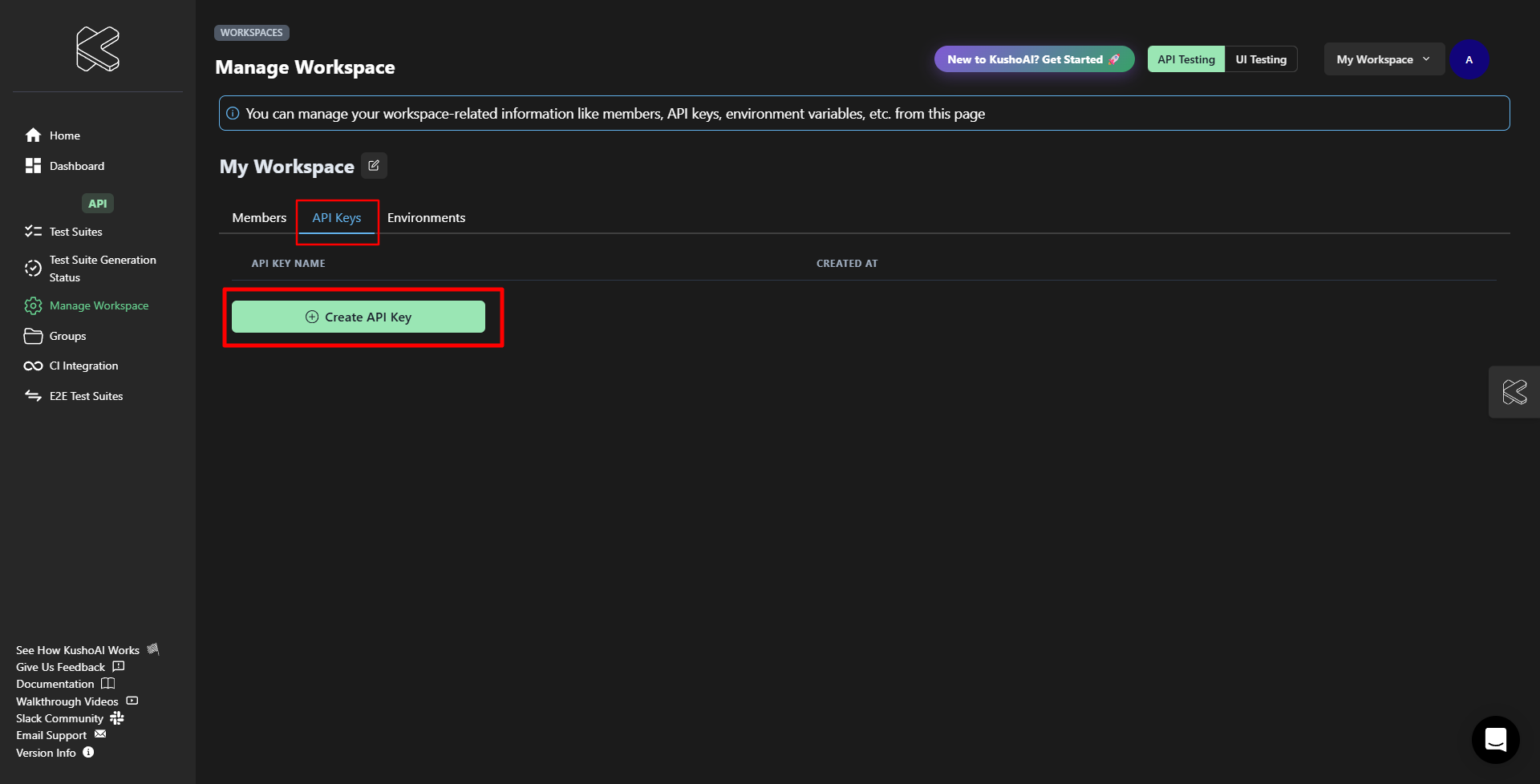Open the Environments tab
1540x784 pixels.
[x=426, y=217]
